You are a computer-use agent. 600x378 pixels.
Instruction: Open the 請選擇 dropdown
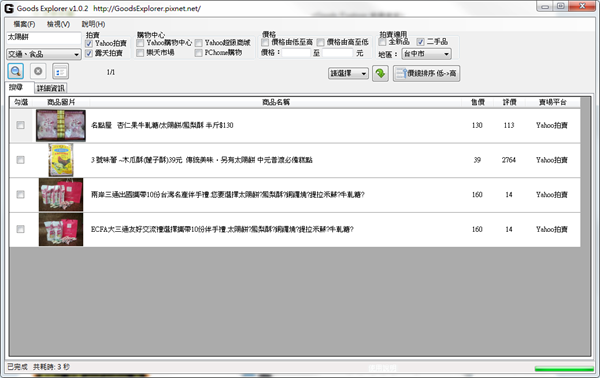tap(348, 73)
